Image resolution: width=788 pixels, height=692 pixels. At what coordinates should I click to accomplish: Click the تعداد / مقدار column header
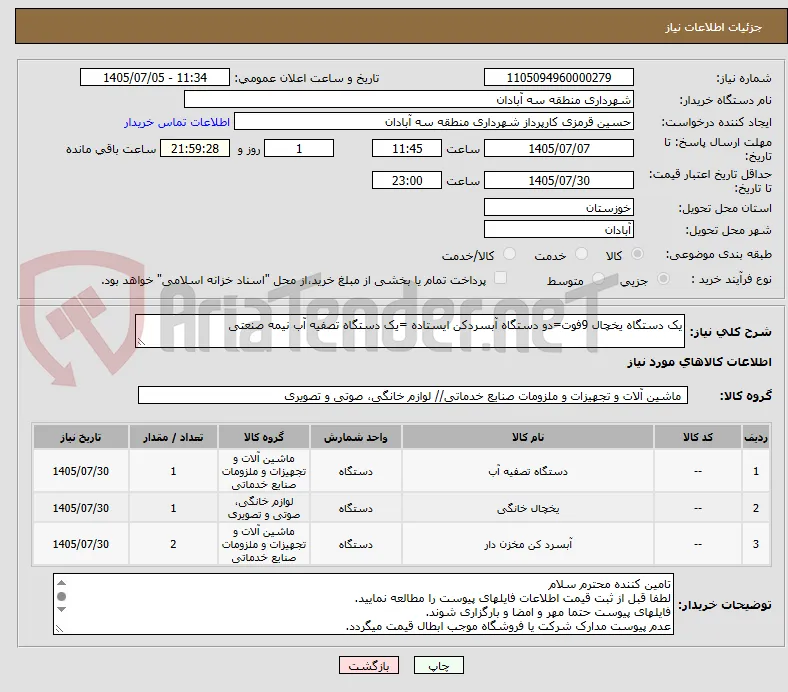pos(173,437)
